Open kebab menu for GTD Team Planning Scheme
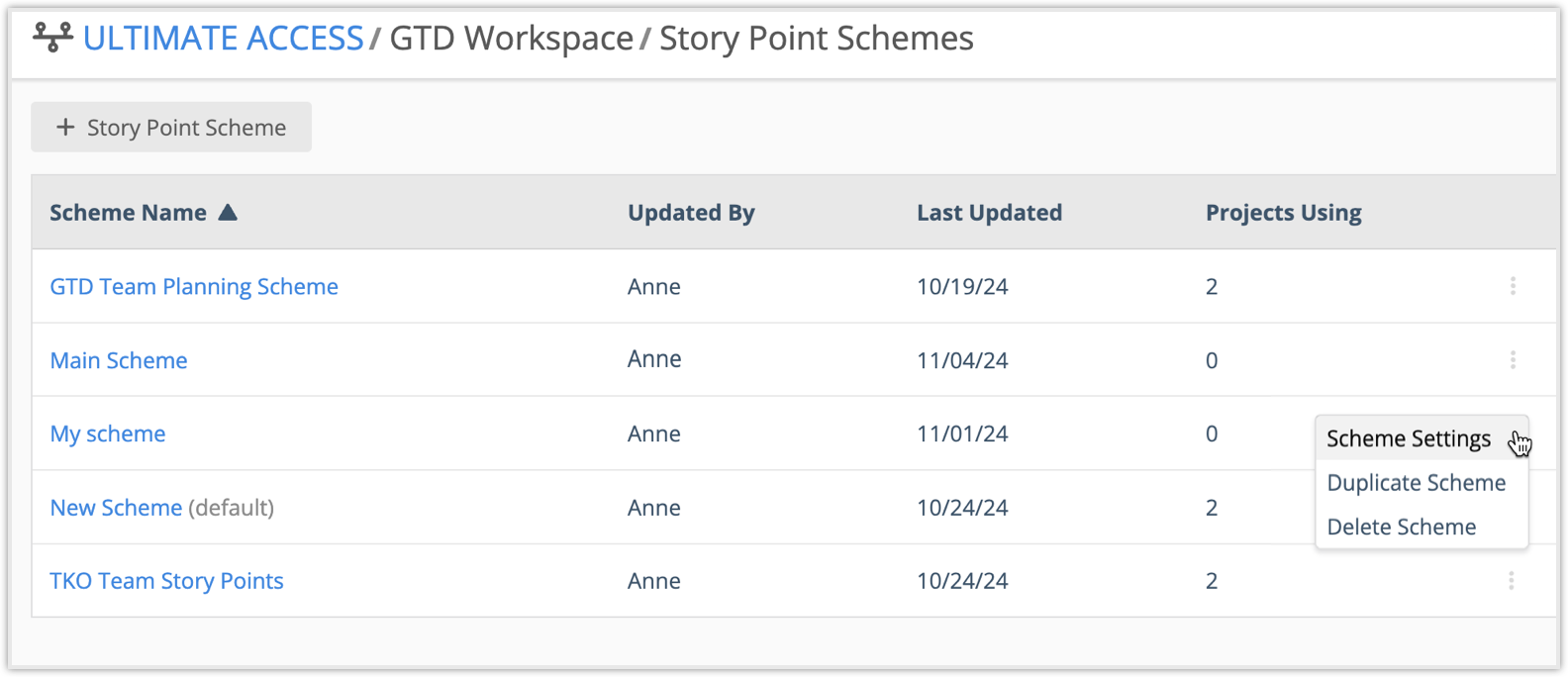The width and height of the screenshot is (1568, 677). (x=1513, y=286)
